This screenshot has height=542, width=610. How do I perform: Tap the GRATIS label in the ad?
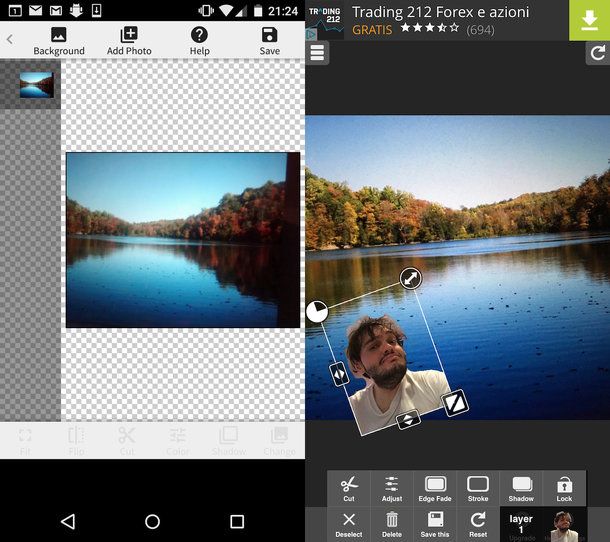click(x=372, y=30)
